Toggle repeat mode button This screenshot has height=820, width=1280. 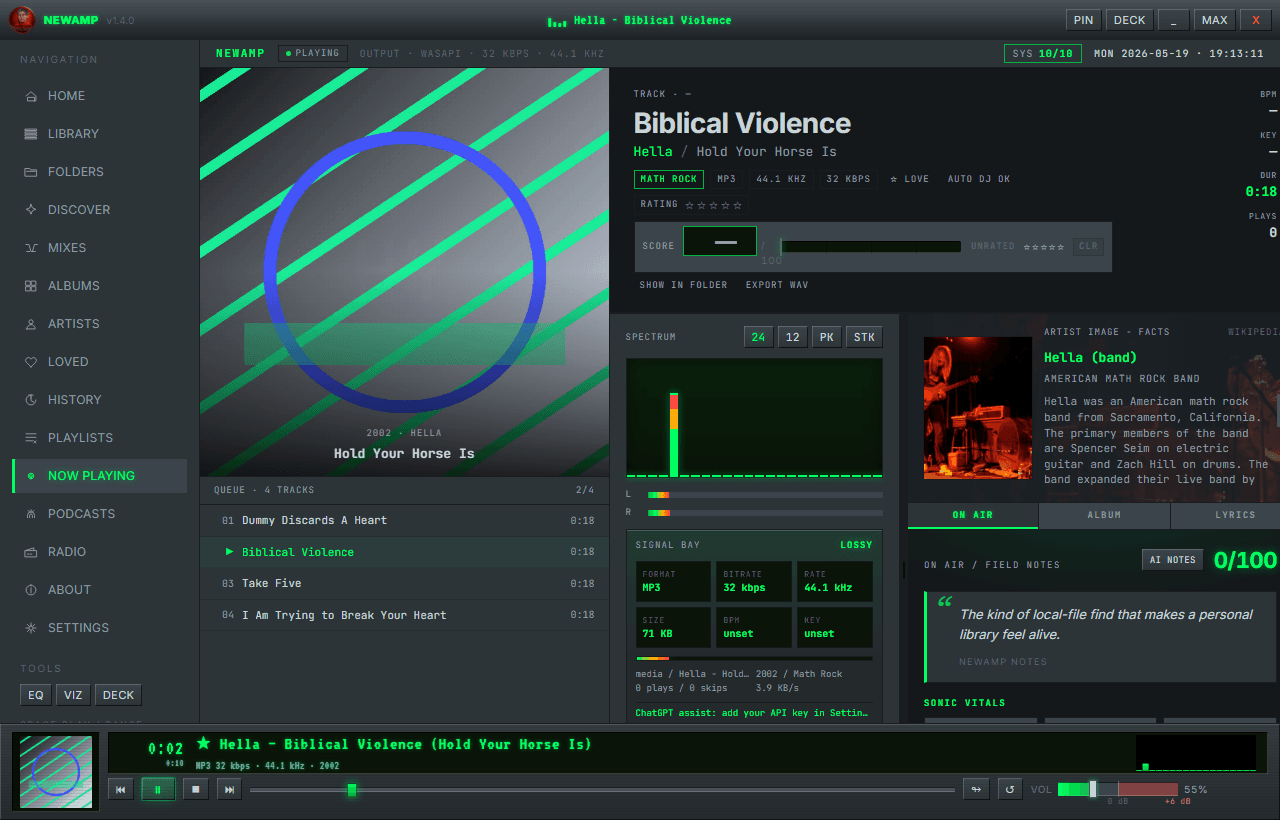point(1010,789)
